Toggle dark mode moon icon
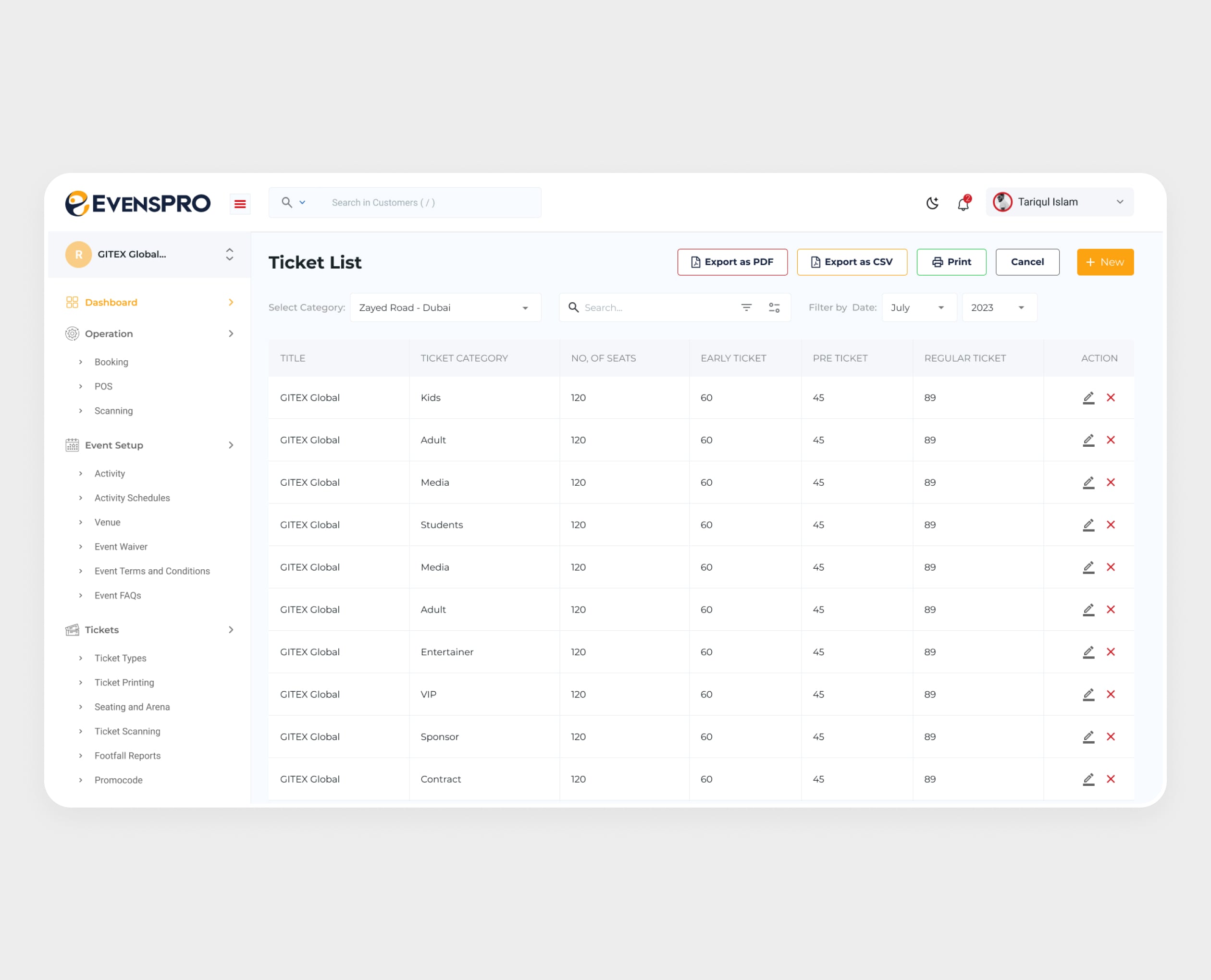Viewport: 1211px width, 980px height. [932, 203]
